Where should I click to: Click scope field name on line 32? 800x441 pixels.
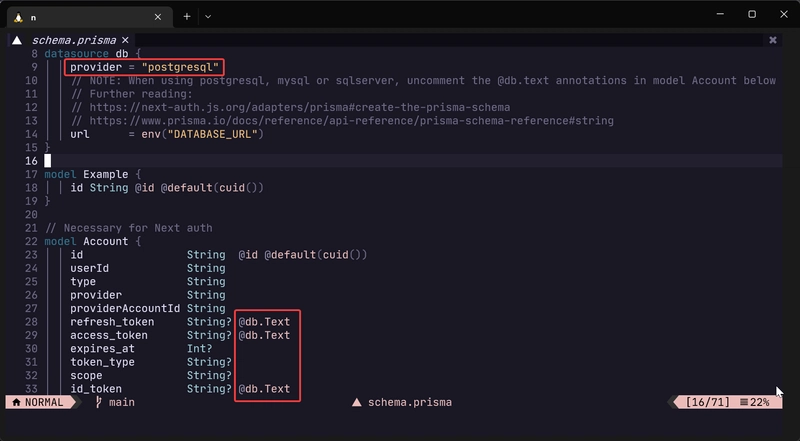click(x=86, y=375)
